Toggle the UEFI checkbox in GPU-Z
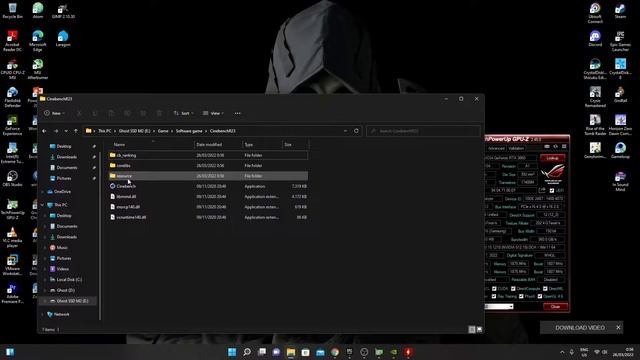This screenshot has width=640, height=360. point(552,191)
